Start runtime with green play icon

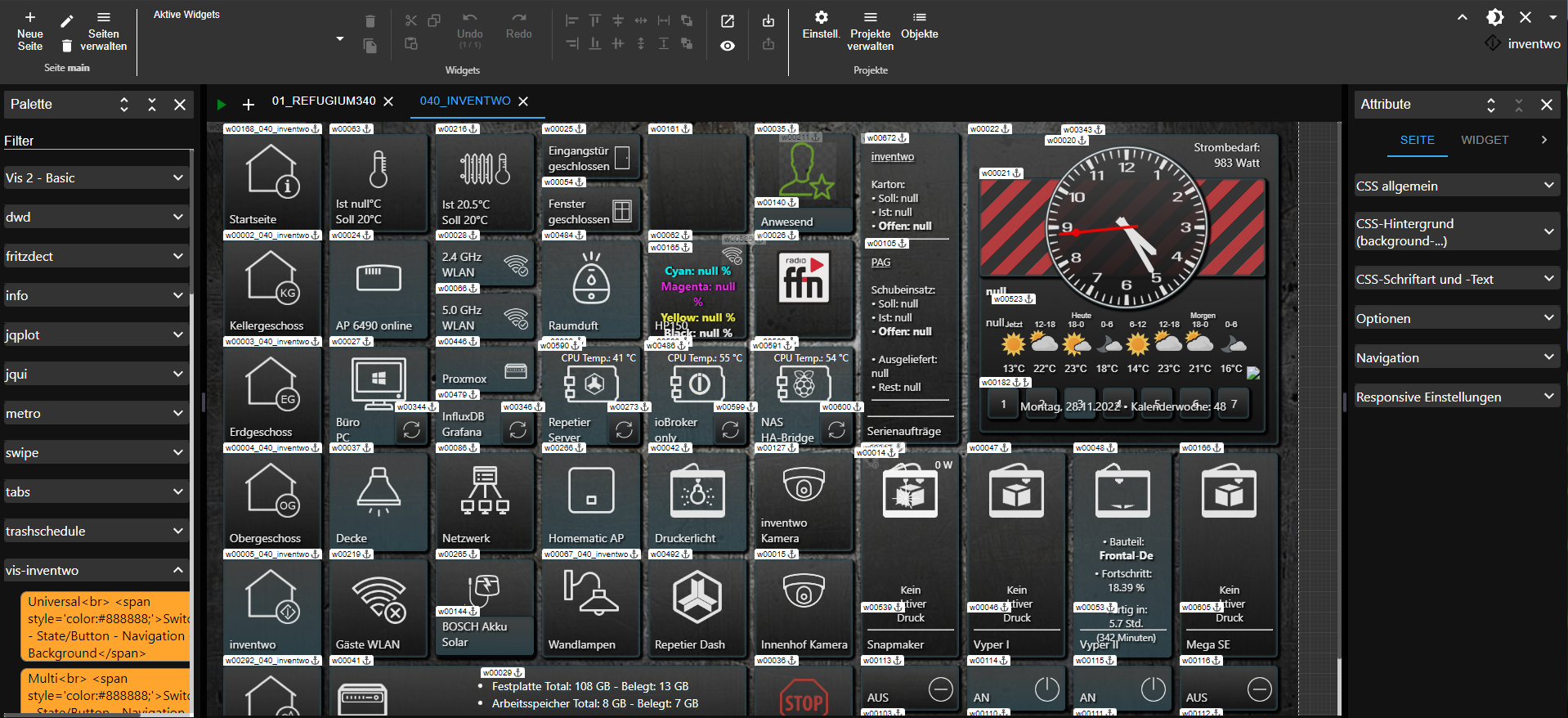click(x=221, y=104)
